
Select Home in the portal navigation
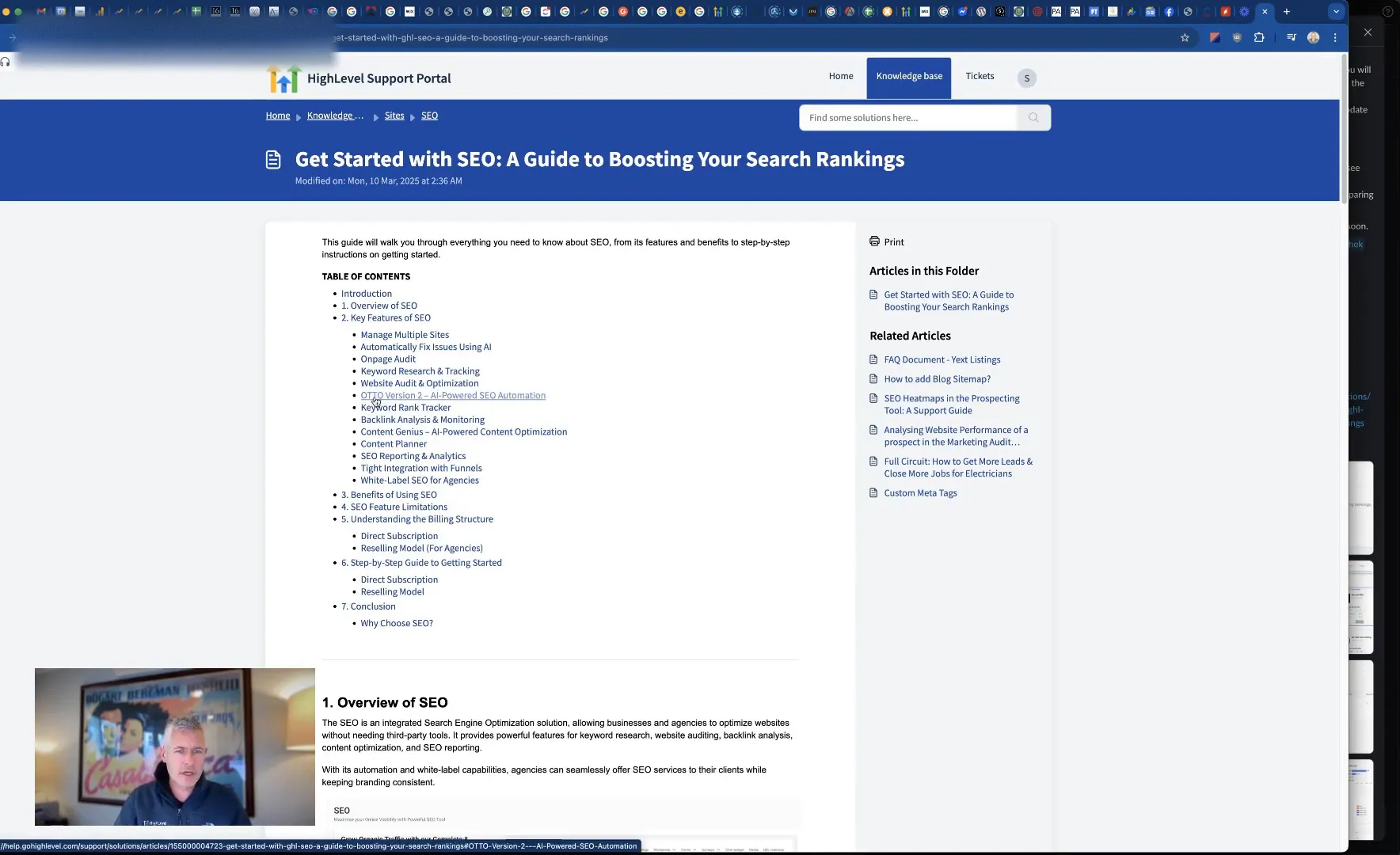click(840, 76)
